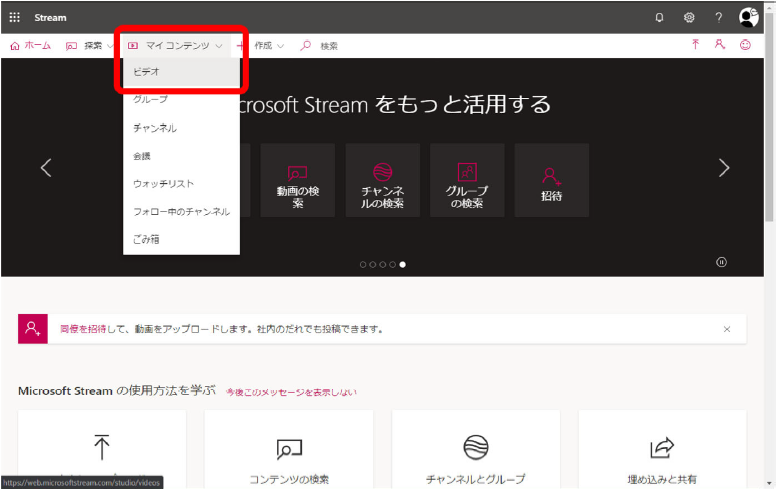Click the home house icon
This screenshot has height=490, width=776.
pos(15,46)
